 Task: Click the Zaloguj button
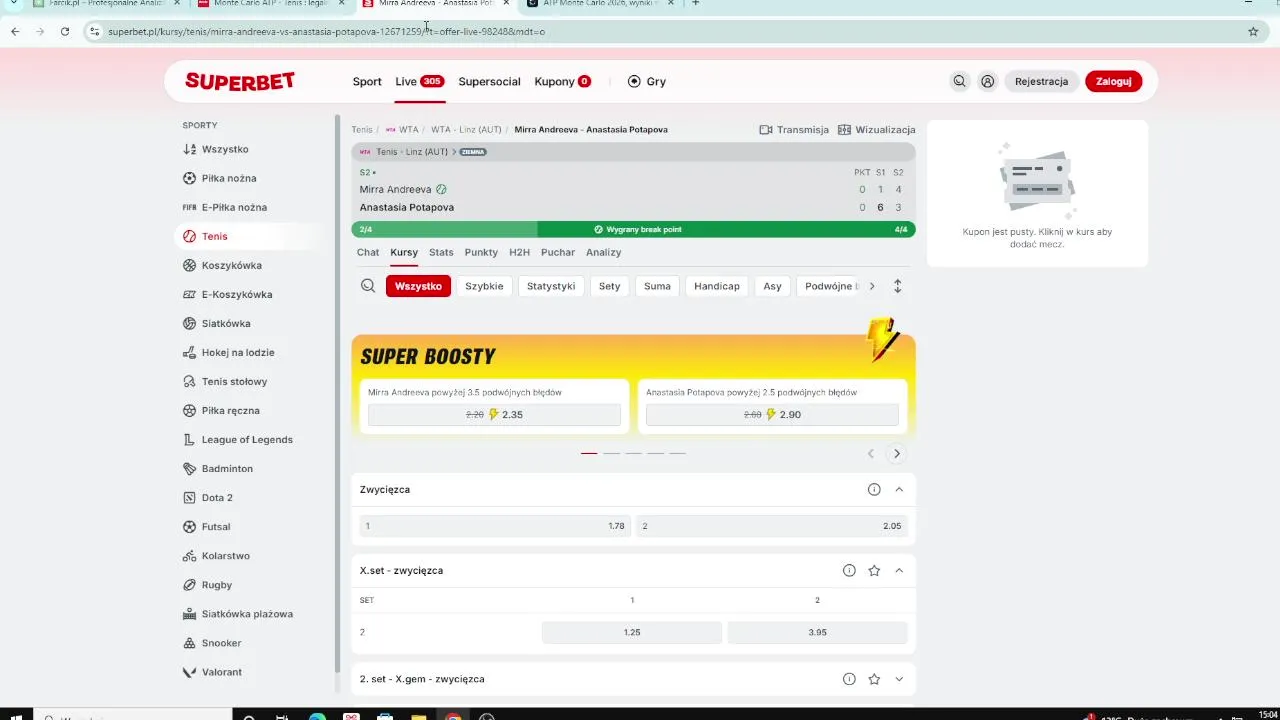[x=1113, y=82]
